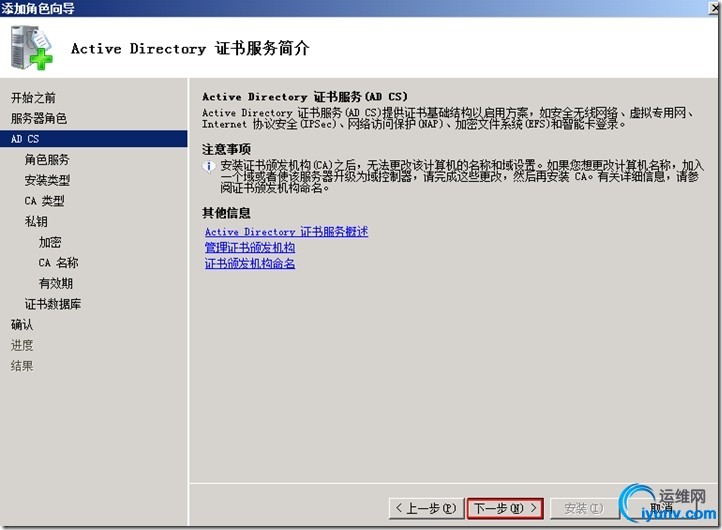722x530 pixels.
Task: Go to 安装类型 step
Action: (x=47, y=180)
